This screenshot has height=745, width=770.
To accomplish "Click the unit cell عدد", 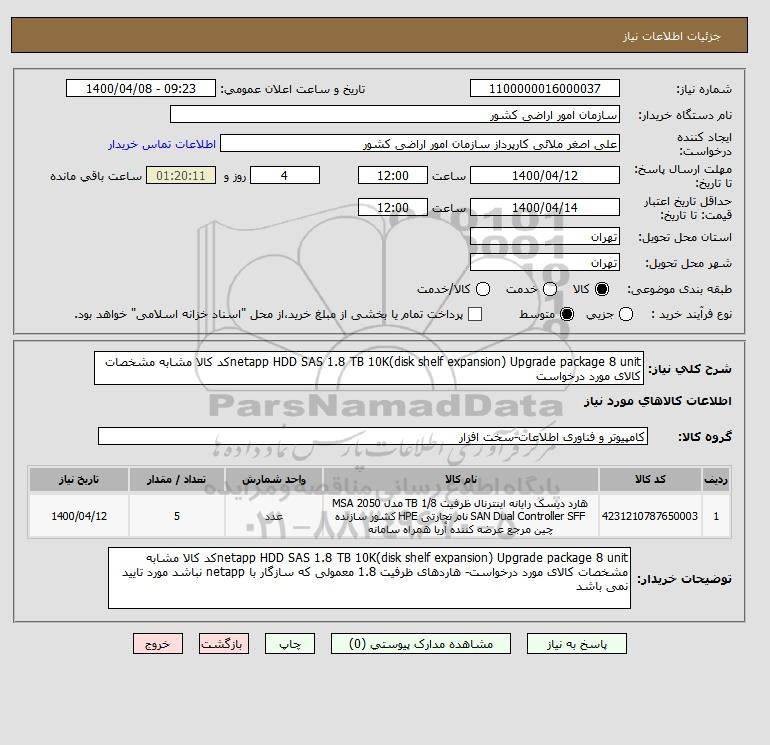I will coord(274,516).
